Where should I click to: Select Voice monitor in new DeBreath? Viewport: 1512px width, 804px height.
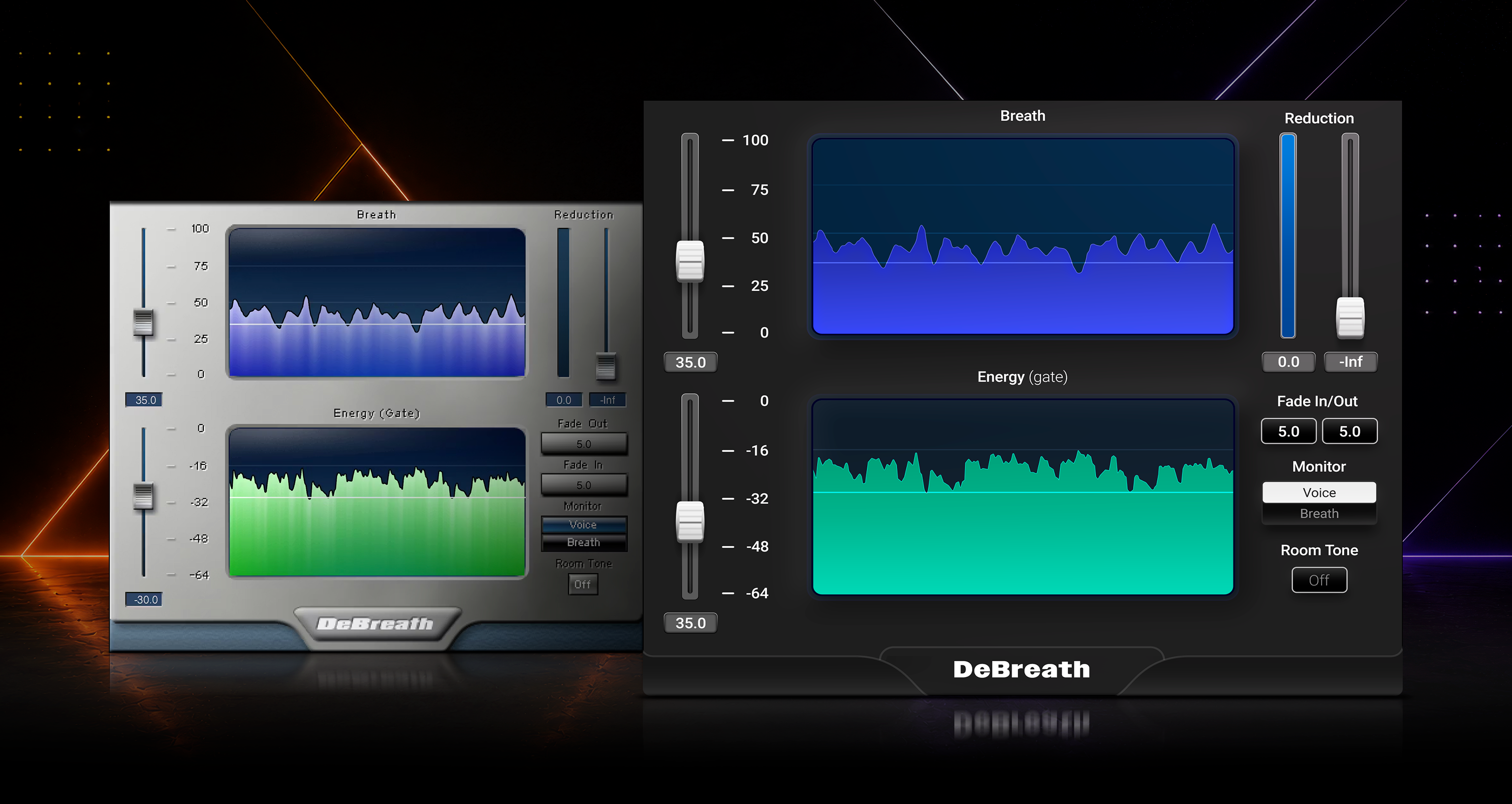point(1319,493)
